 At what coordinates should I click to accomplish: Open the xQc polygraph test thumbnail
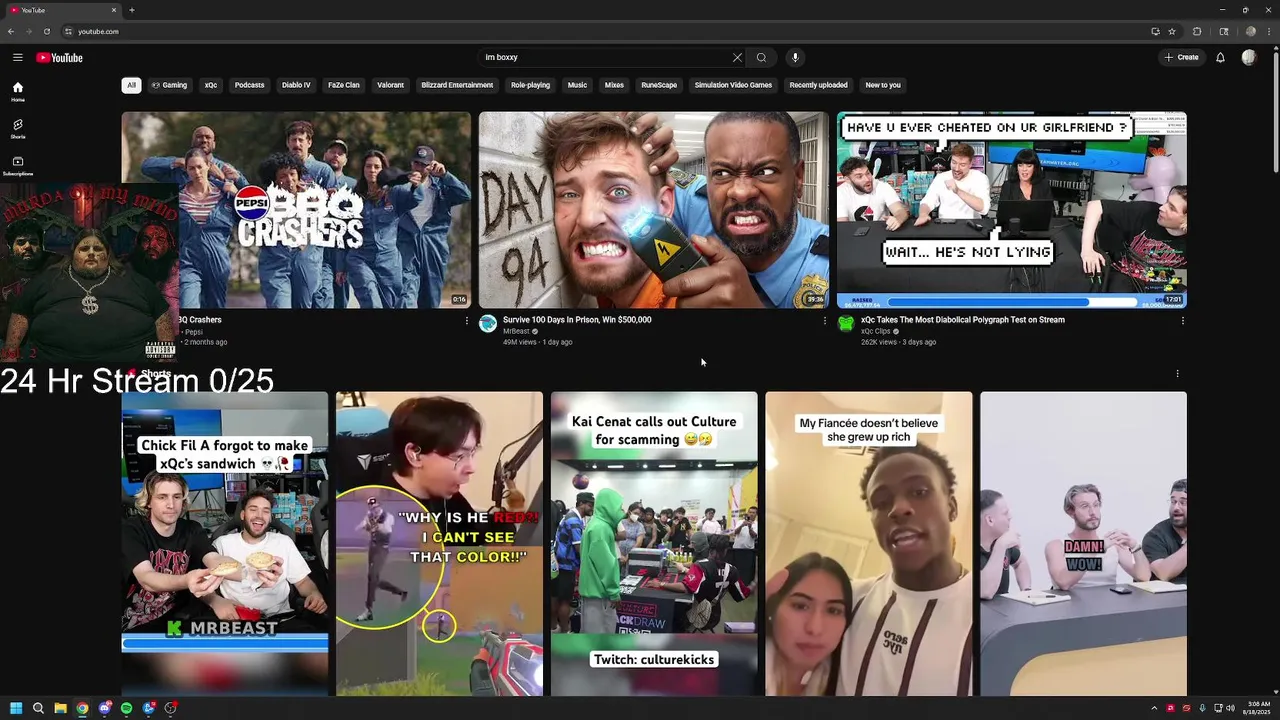tap(1011, 210)
